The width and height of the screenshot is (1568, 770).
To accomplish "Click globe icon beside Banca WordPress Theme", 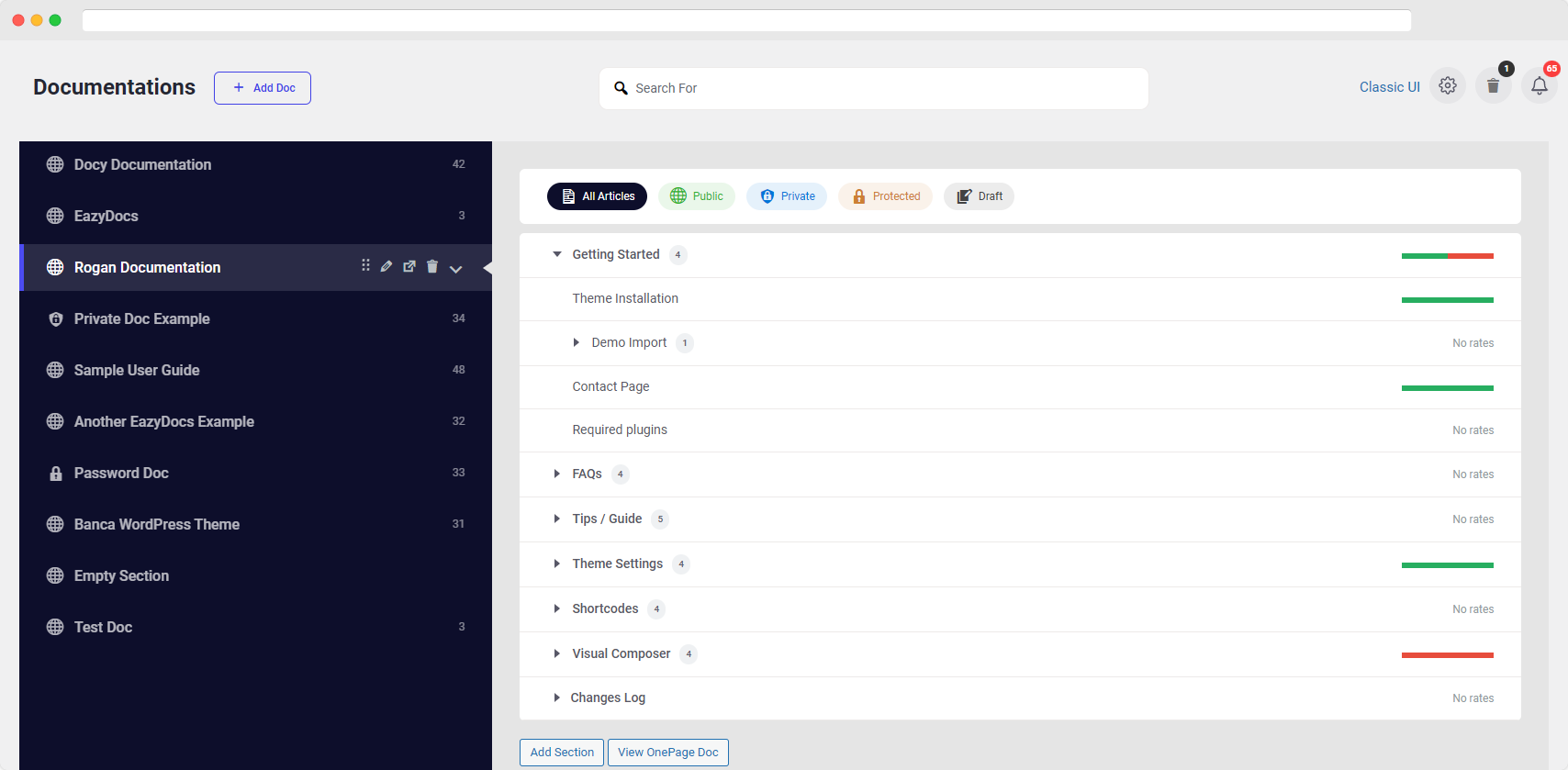I will coord(55,524).
